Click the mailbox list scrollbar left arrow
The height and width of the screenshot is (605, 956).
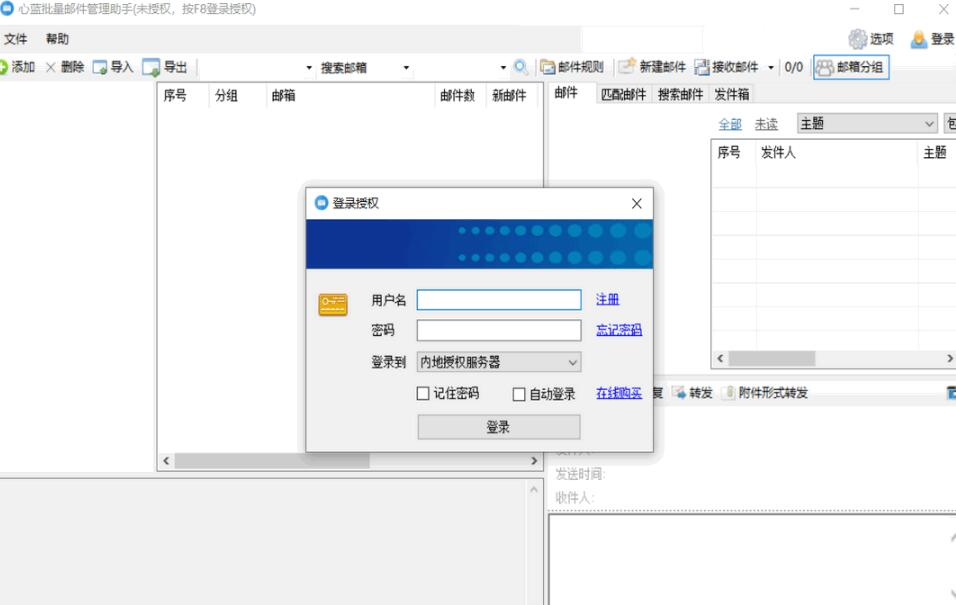tap(166, 461)
